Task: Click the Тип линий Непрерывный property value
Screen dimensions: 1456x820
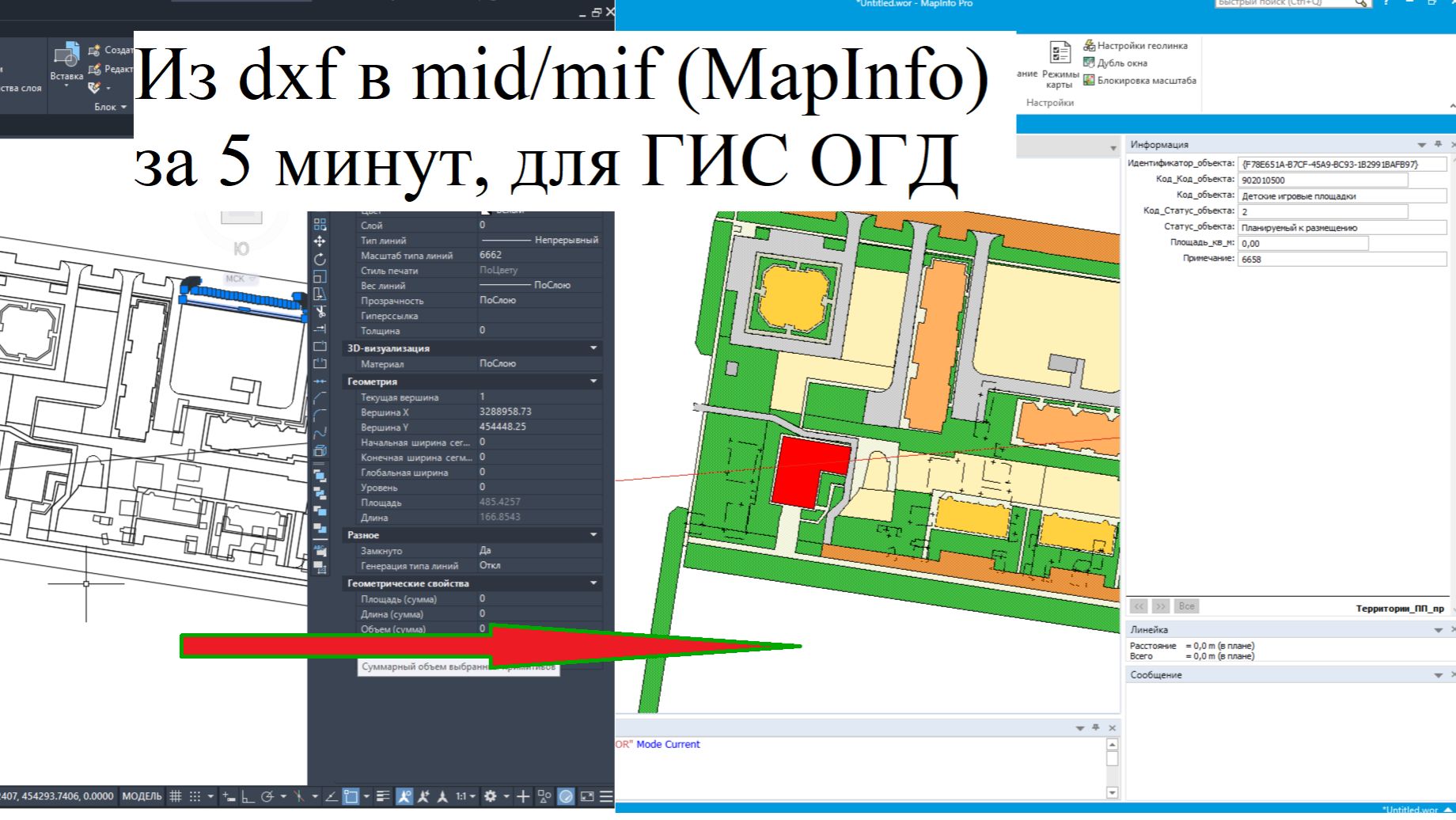Action: click(x=540, y=240)
